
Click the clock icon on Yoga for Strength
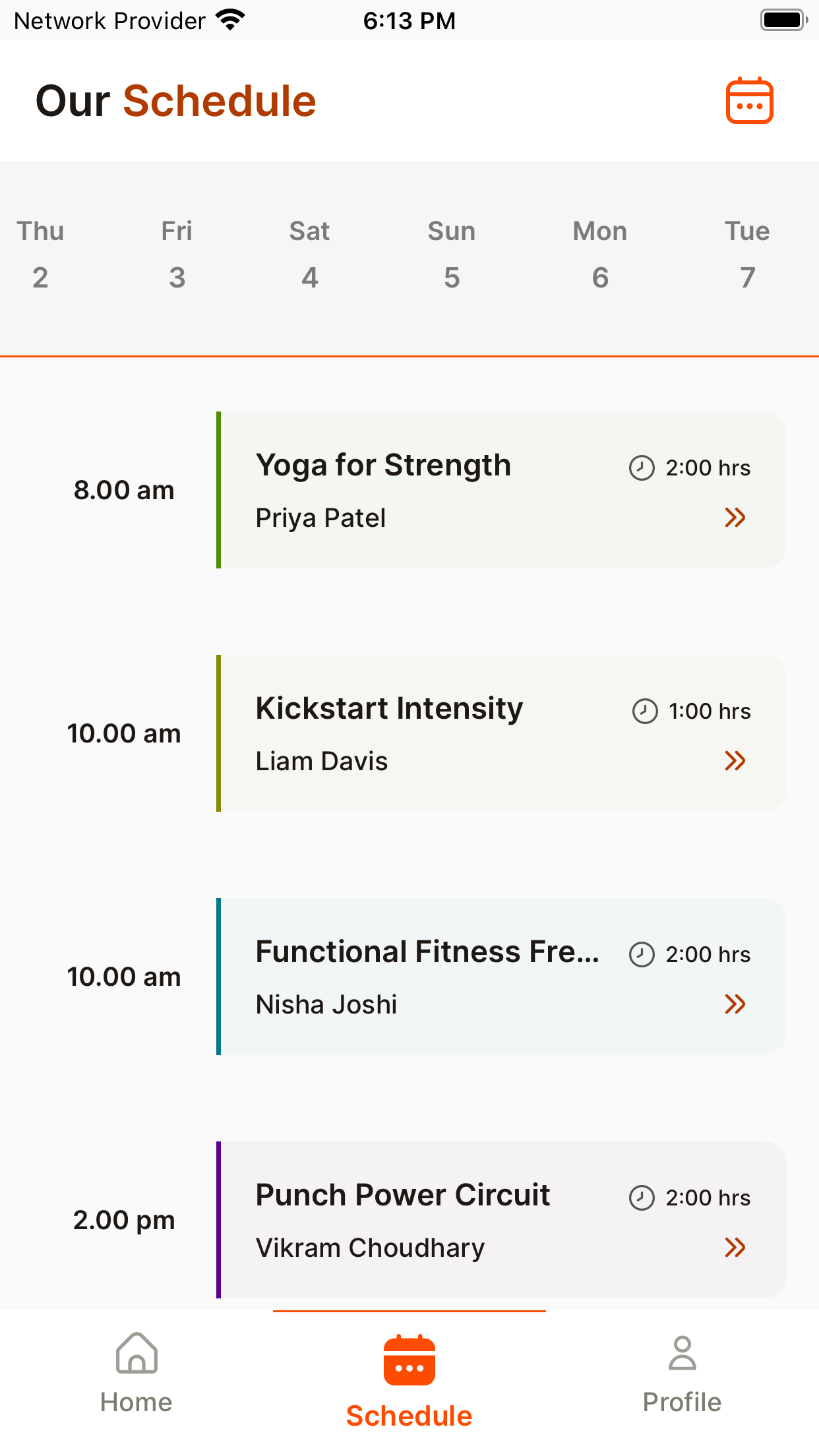pos(642,468)
